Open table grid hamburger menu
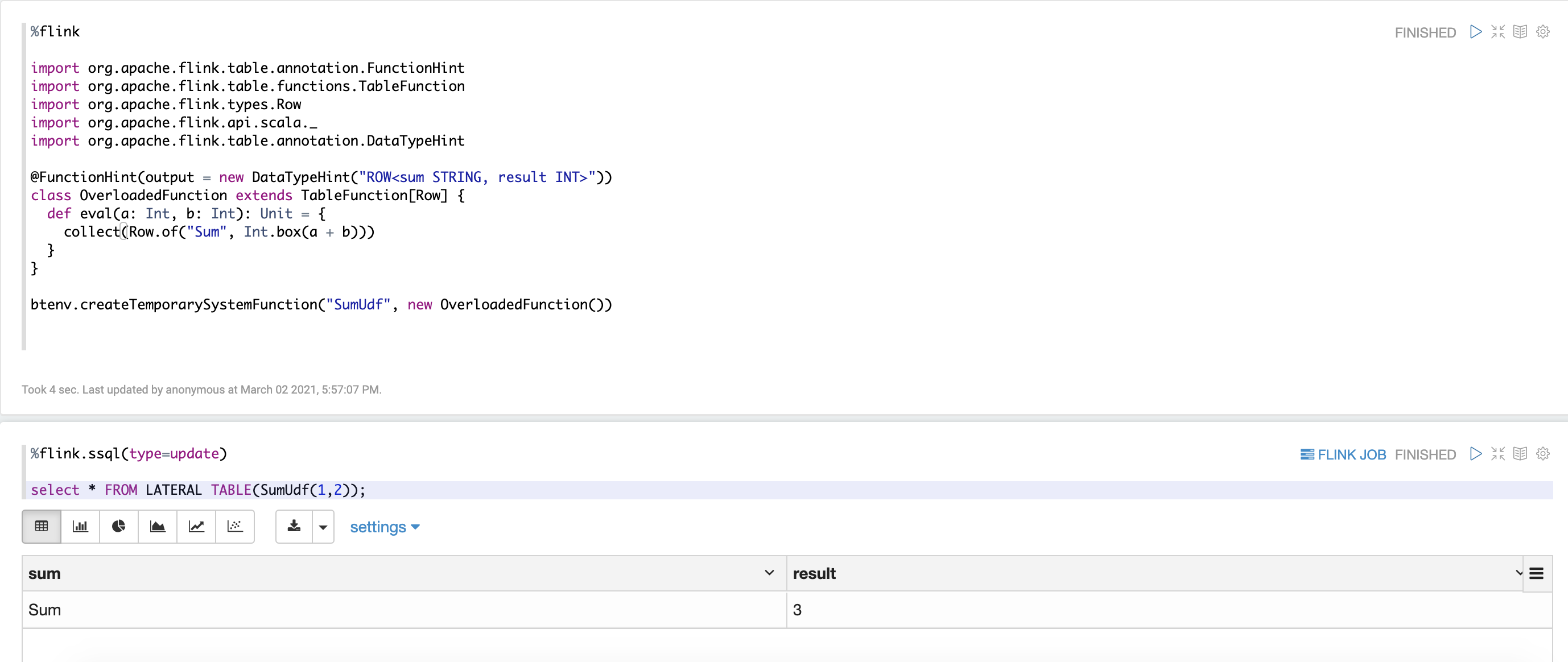 click(1536, 573)
